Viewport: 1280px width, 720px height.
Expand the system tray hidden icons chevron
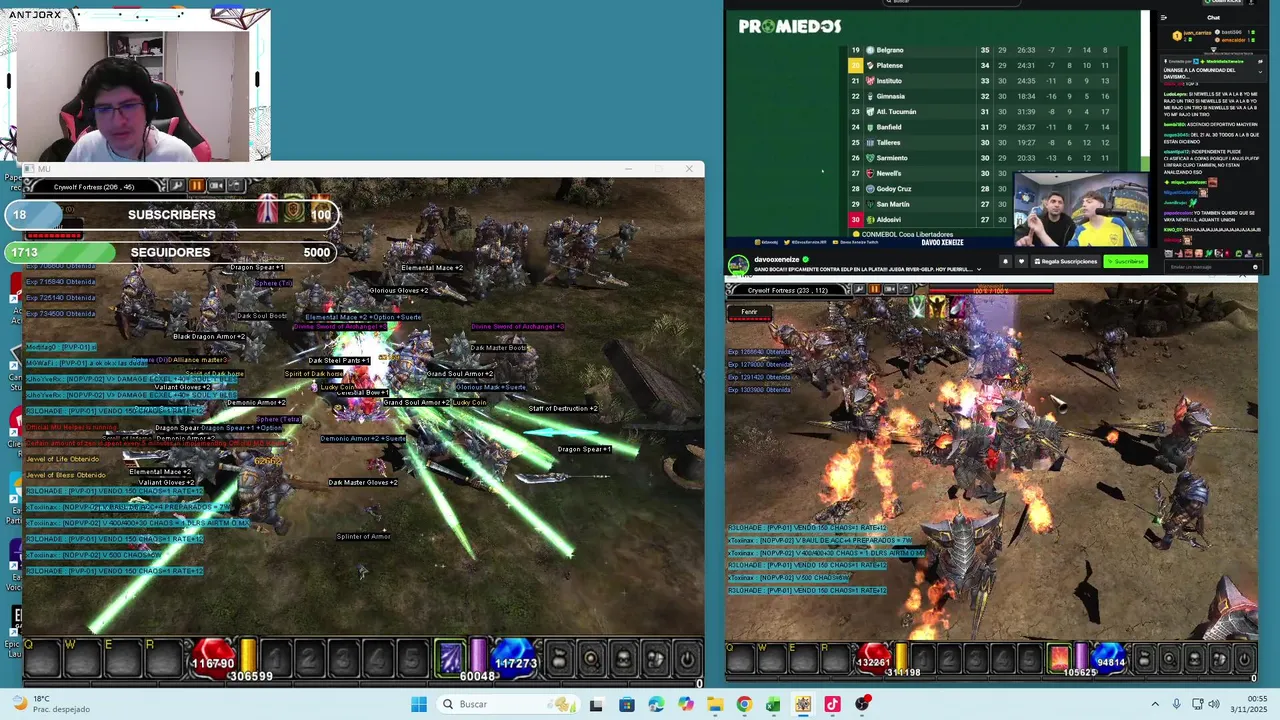pyautogui.click(x=1155, y=704)
